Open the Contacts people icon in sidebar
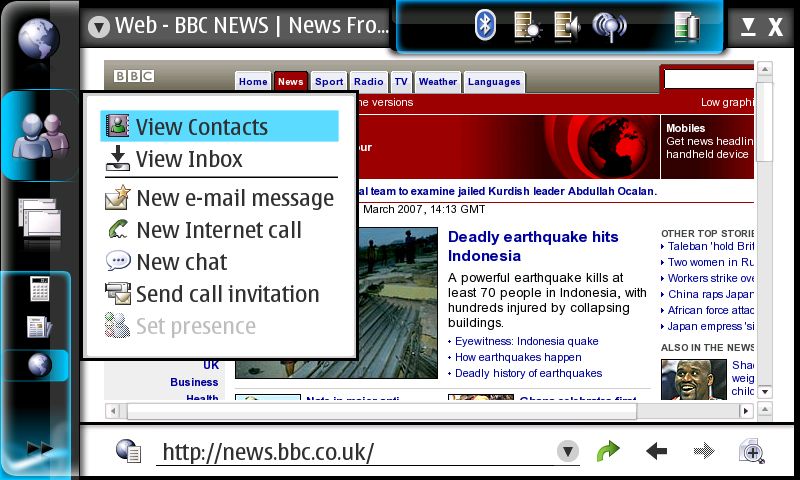Screen dimensions: 800x480 click(41, 136)
